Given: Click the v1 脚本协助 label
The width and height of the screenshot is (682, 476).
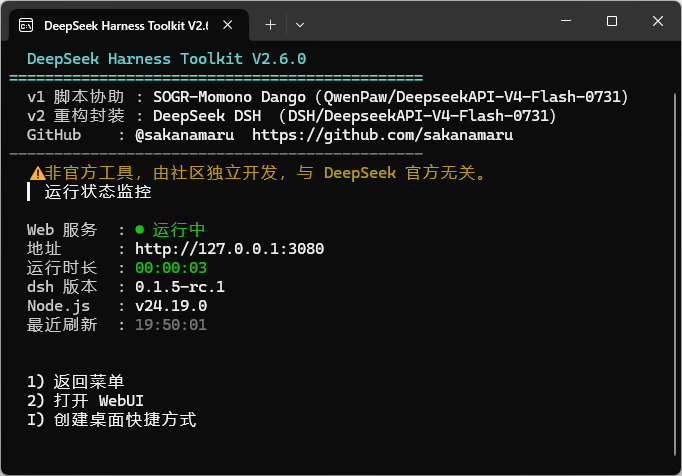Looking at the screenshot, I should point(76,97).
